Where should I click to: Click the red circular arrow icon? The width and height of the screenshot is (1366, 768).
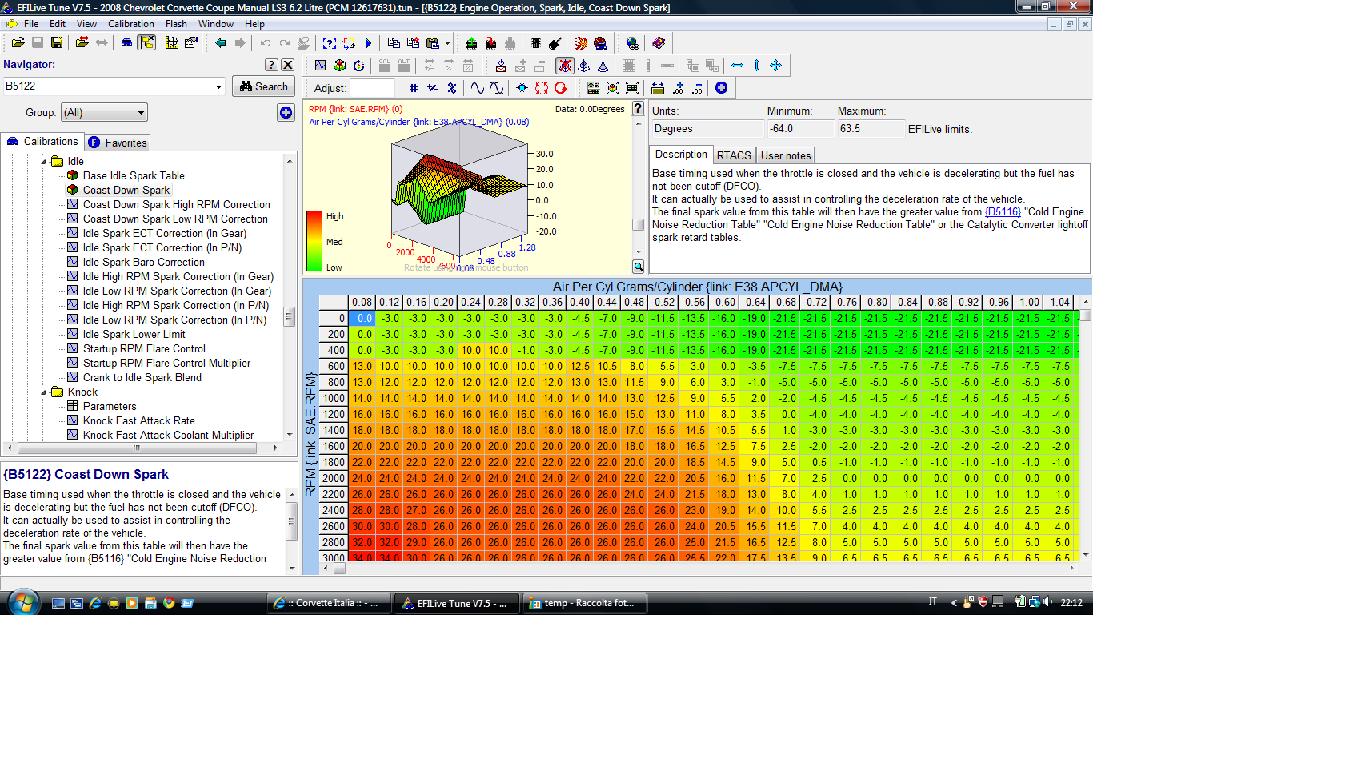point(561,88)
